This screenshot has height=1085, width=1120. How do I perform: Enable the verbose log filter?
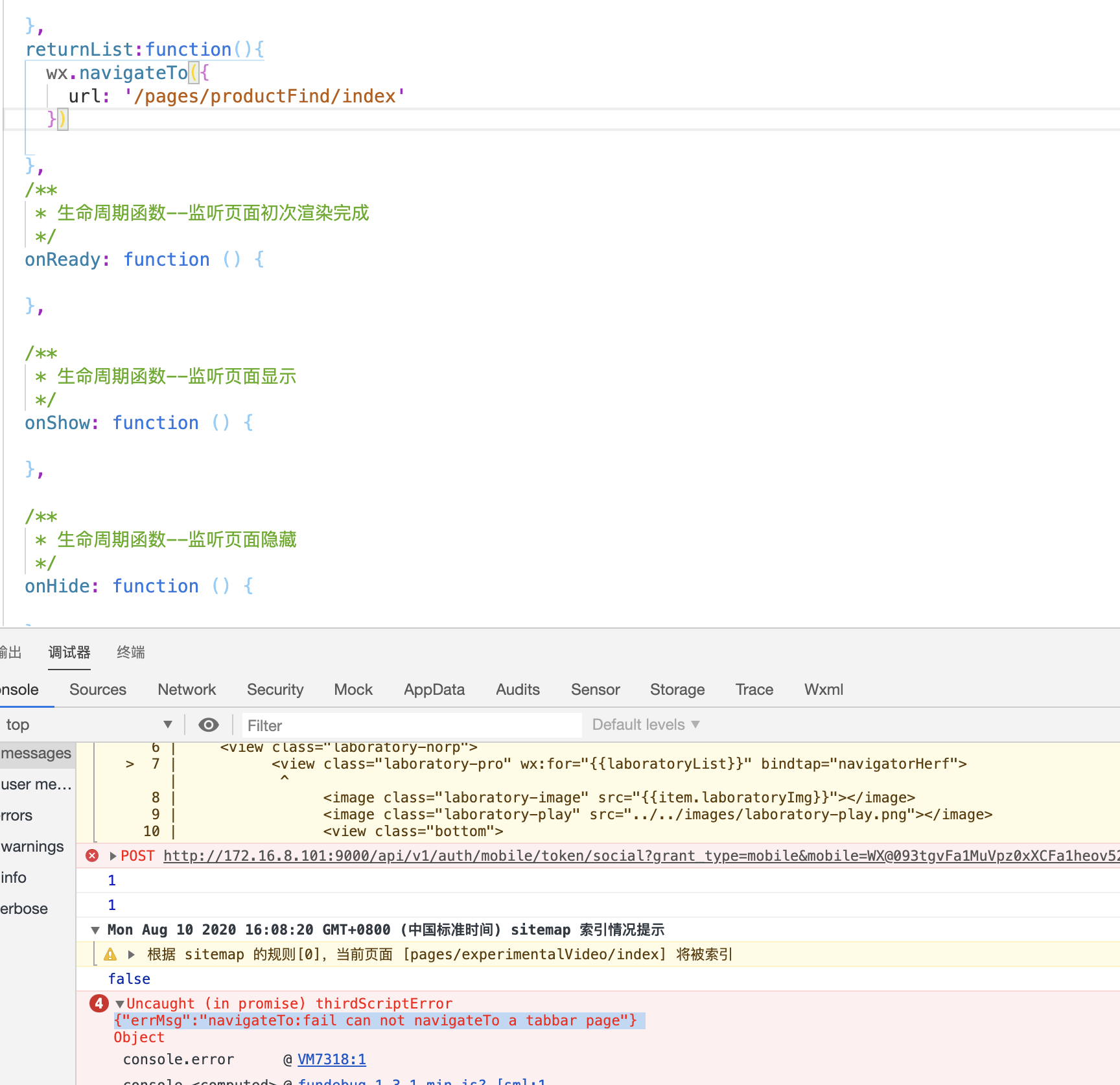[23, 908]
